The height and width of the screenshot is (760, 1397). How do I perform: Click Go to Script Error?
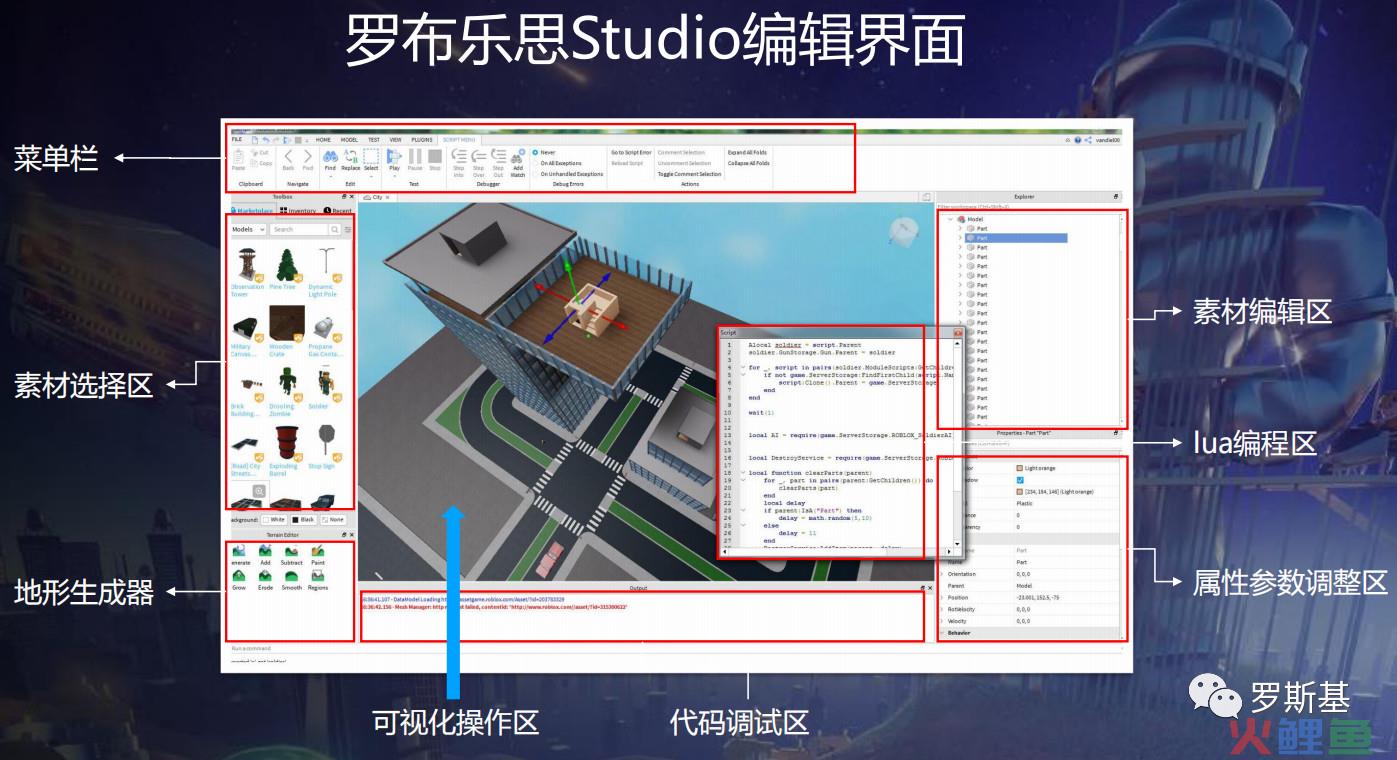pyautogui.click(x=631, y=153)
